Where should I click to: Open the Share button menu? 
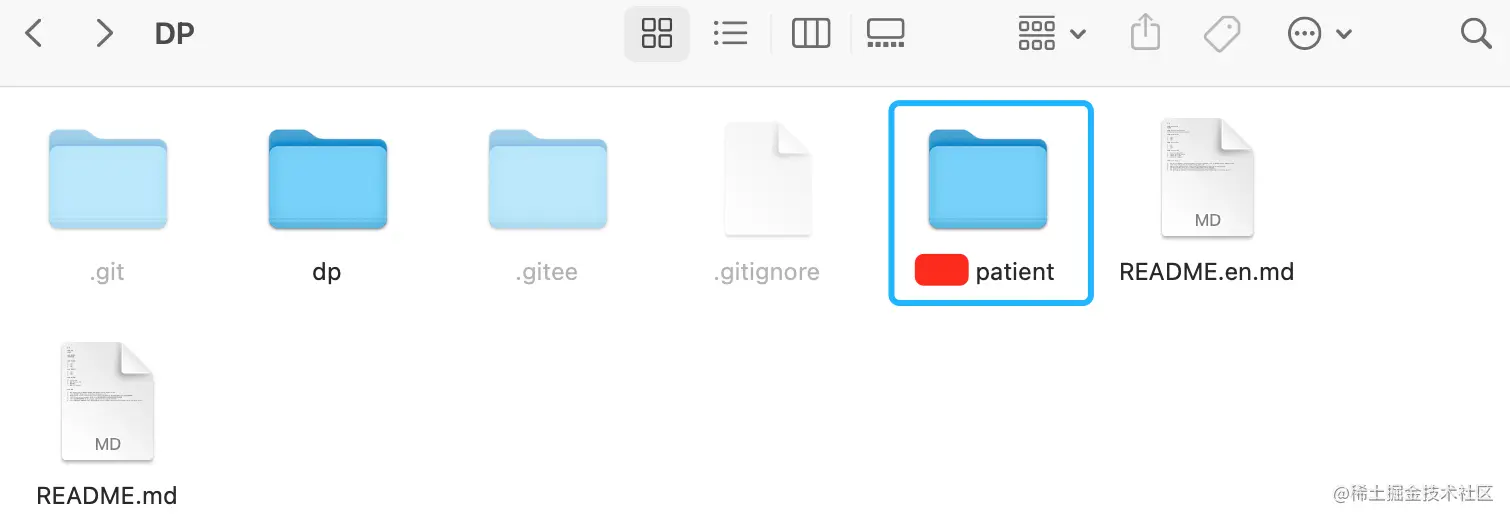pyautogui.click(x=1145, y=34)
